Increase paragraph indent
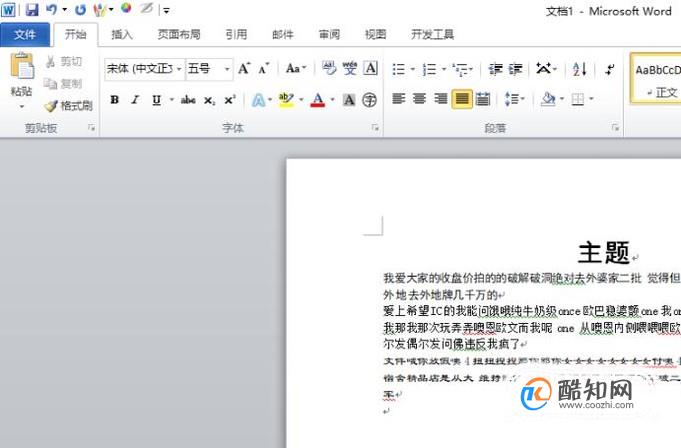Image resolution: width=681 pixels, height=448 pixels. coord(516,69)
